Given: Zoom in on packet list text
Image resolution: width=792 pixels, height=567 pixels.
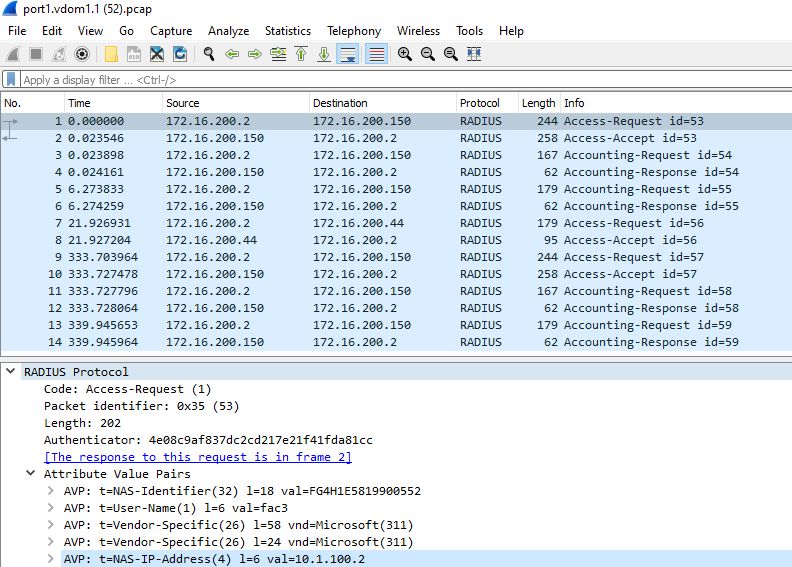Looking at the screenshot, I should click(404, 54).
